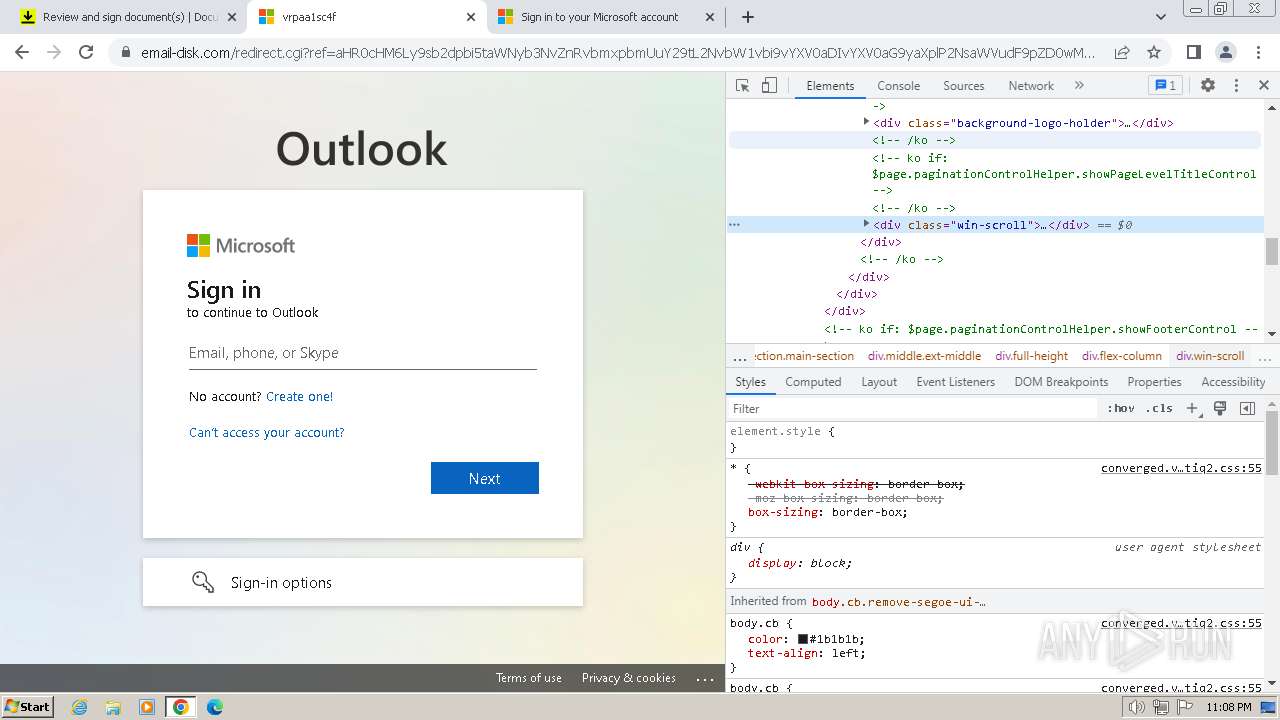The image size is (1280, 720).
Task: Open Sign-in options
Action: [x=363, y=582]
